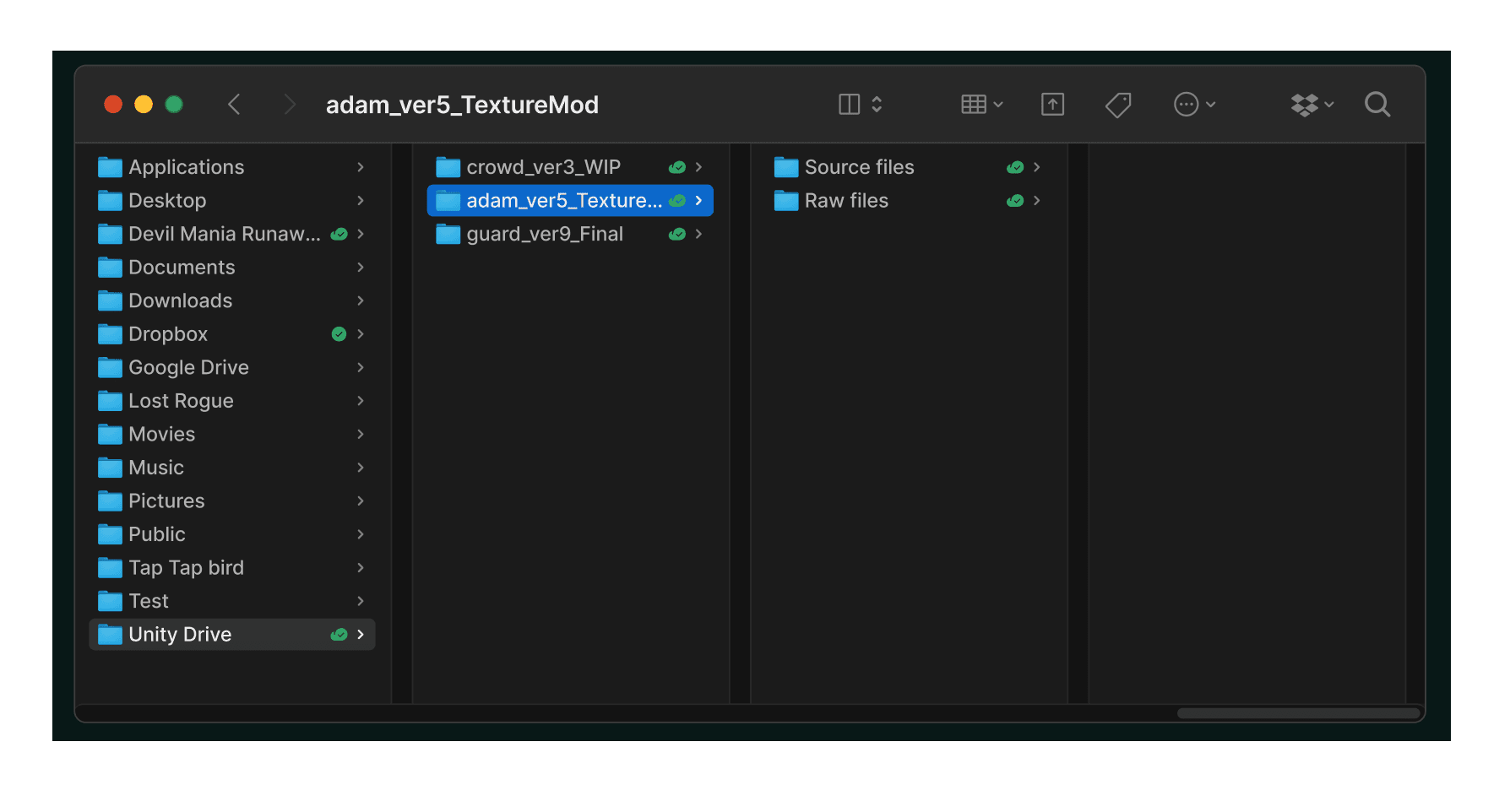Click the column view icon in the toolbar
1510x812 pixels.
850,104
